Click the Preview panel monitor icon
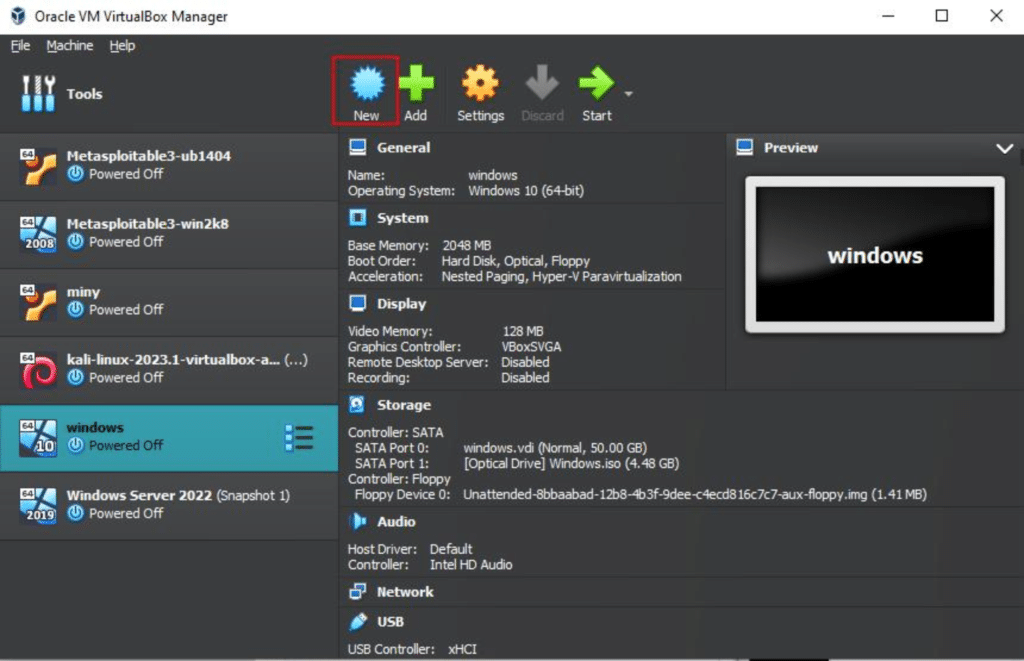The width and height of the screenshot is (1024, 661). coord(744,148)
